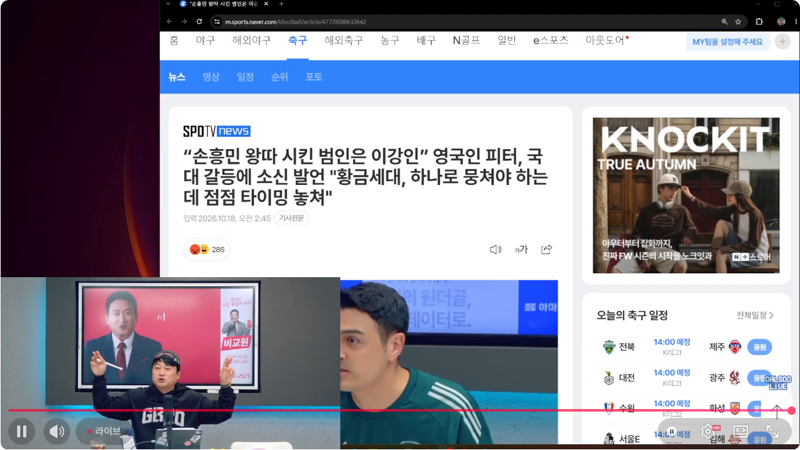800x450 pixels.
Task: Switch to the 순위 tab
Action: 280,77
